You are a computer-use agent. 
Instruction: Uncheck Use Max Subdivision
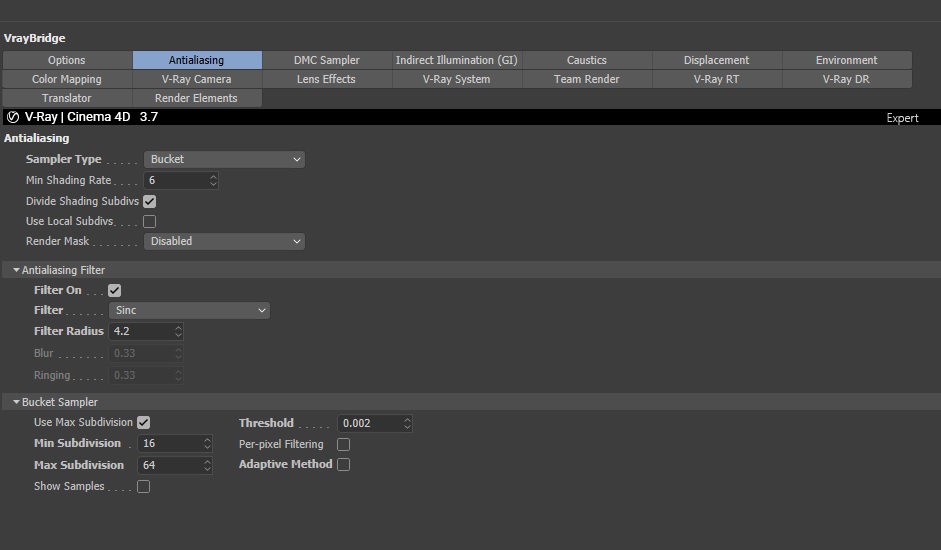click(143, 423)
